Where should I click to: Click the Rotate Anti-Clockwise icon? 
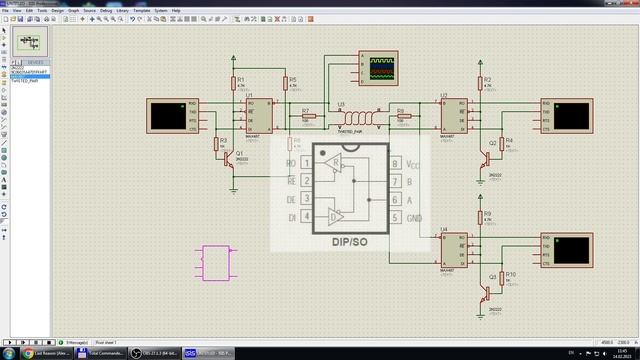[4, 214]
